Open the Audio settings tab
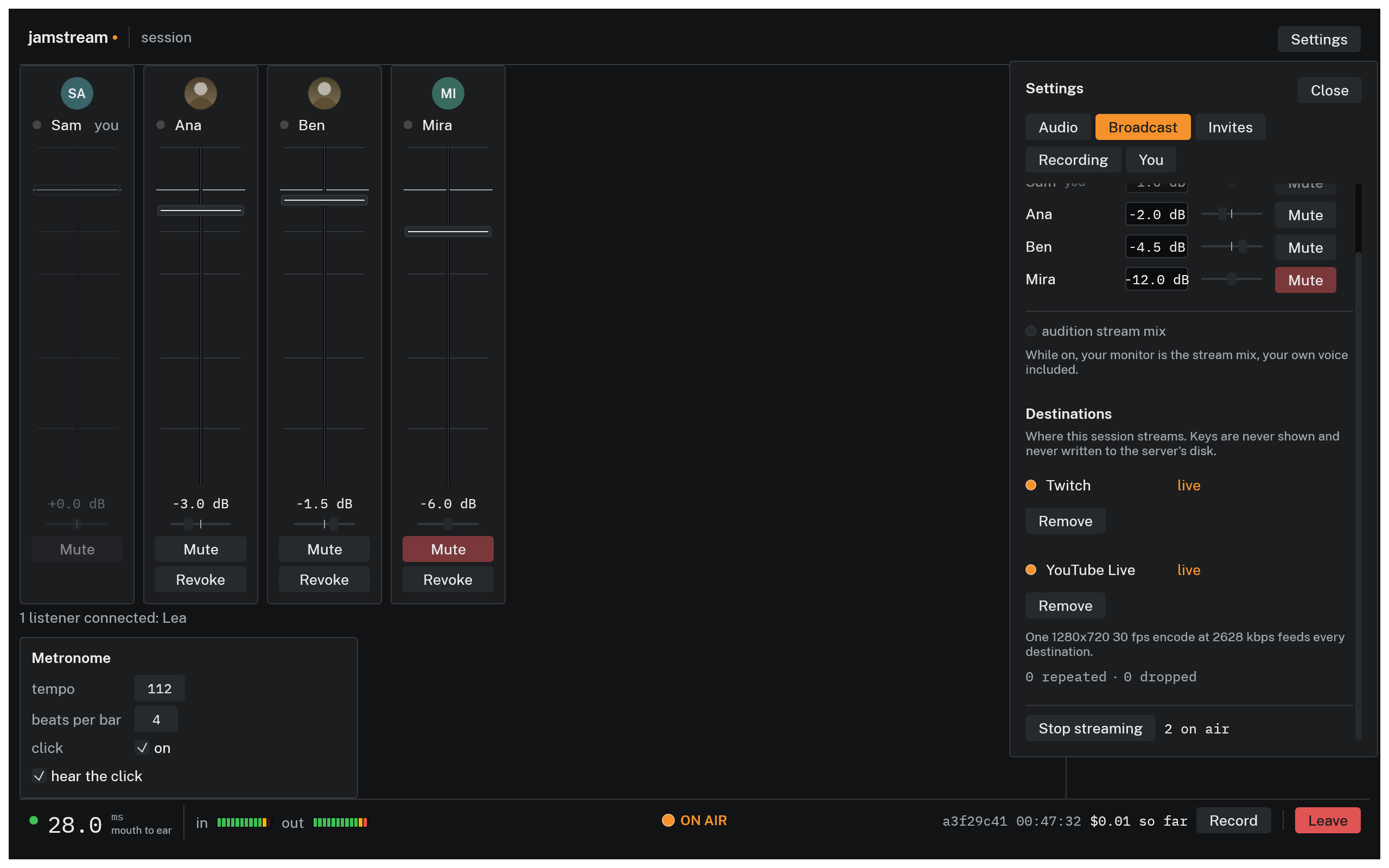1389x868 pixels. 1058,127
